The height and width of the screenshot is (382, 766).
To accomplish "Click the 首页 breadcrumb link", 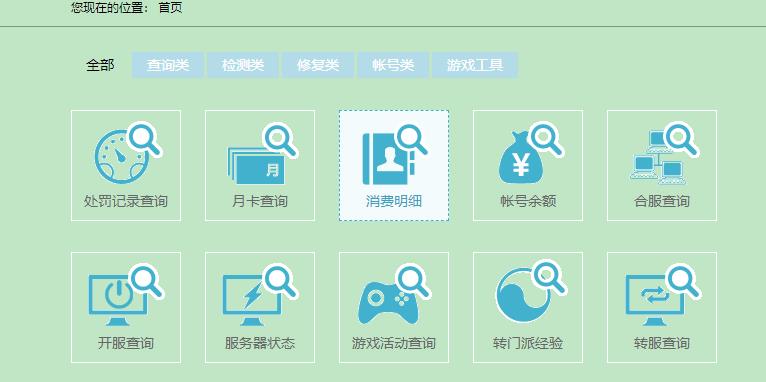I will pos(170,8).
